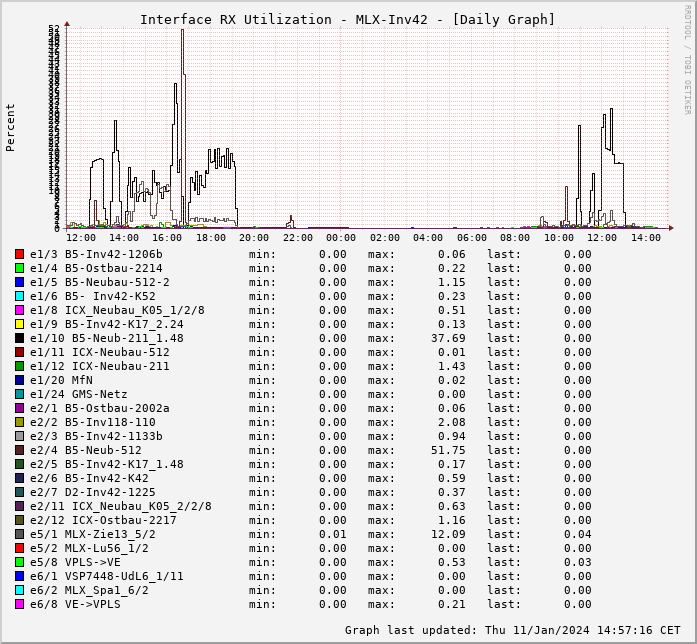Click the green swatch for e1/4 B5-Ostbau-2214
Image resolution: width=697 pixels, height=644 pixels.
coord(19,268)
